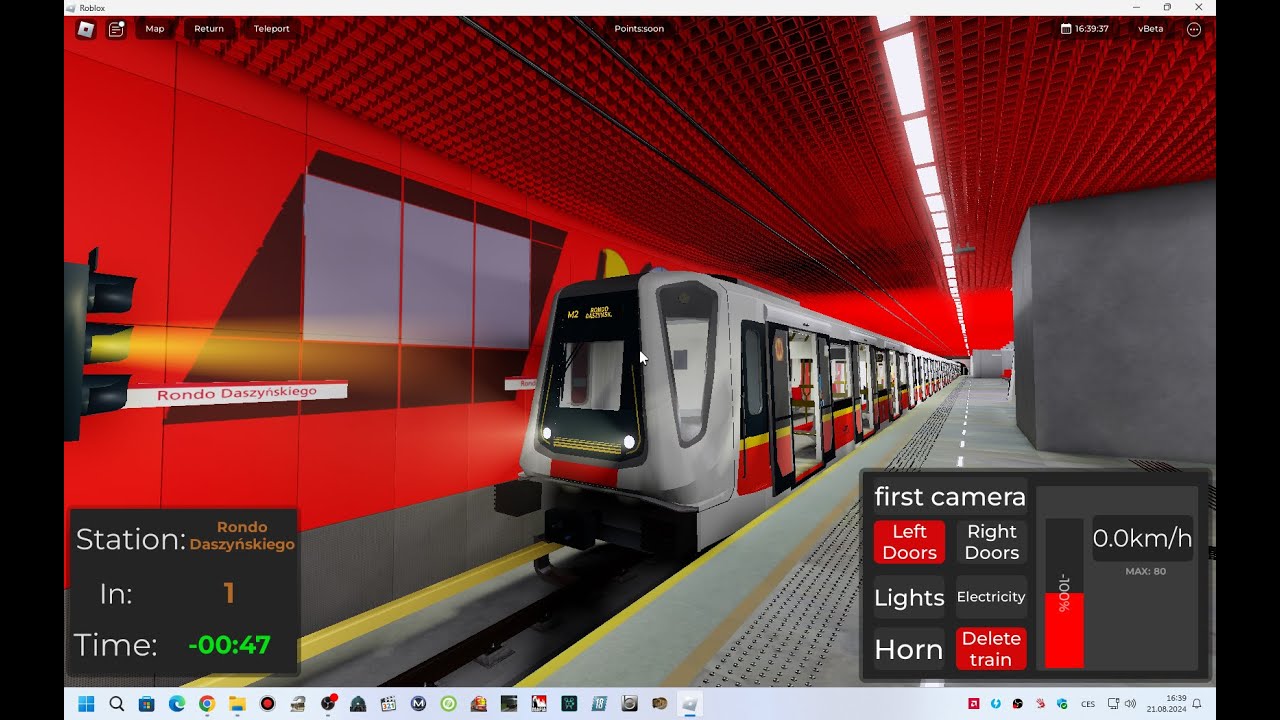Sound the Horn button

tap(909, 649)
